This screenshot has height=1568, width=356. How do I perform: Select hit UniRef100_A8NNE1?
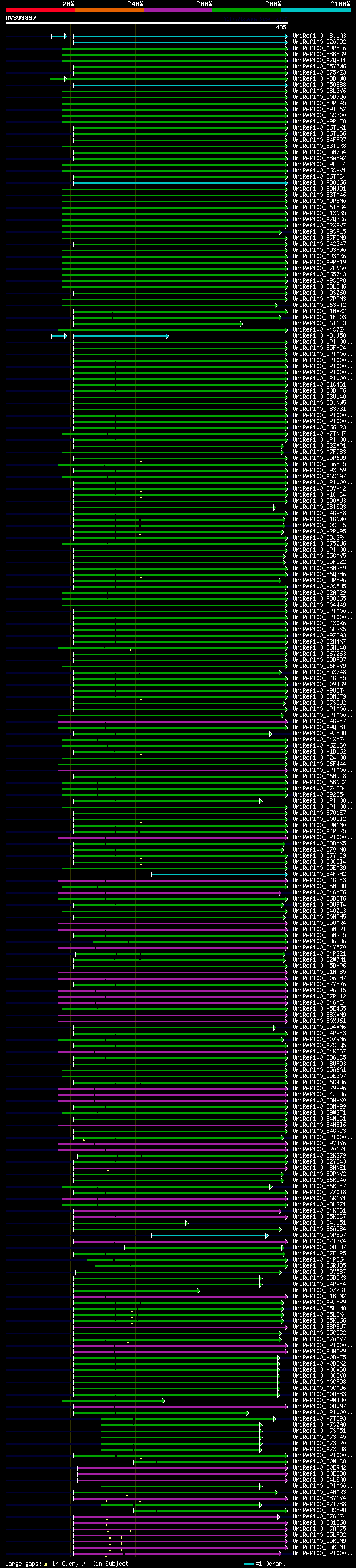319,1168
